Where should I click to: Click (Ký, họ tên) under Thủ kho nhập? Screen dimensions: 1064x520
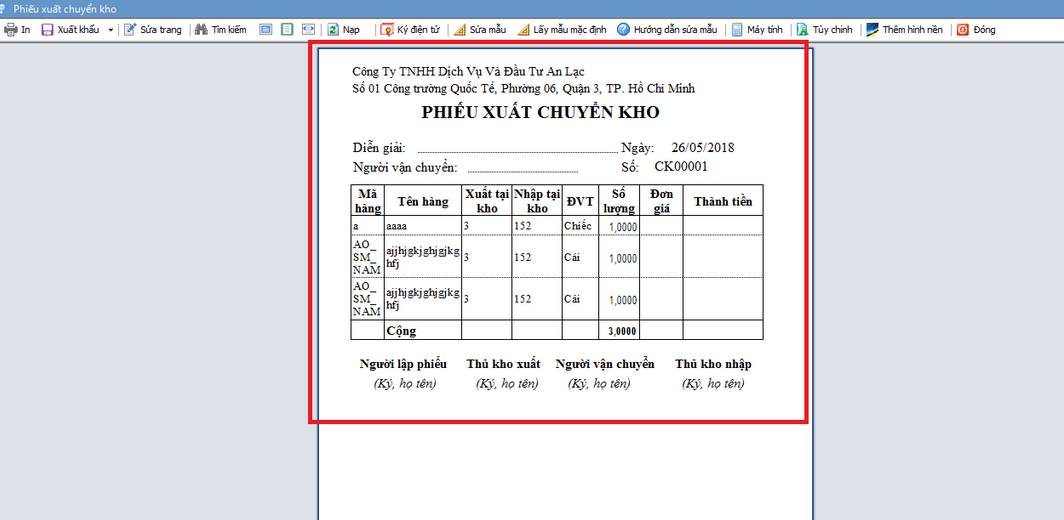click(713, 384)
